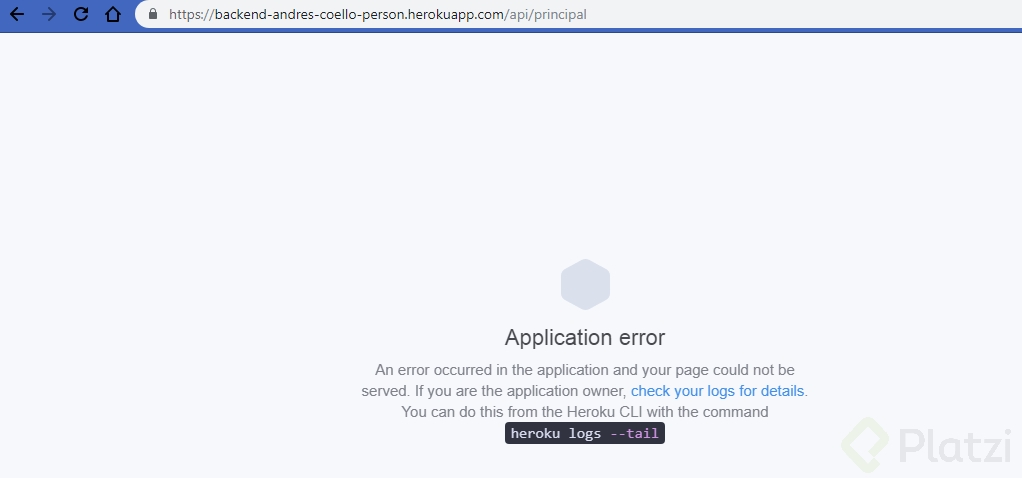Open the 'check your logs for details' link
The image size is (1022, 478).
point(717,391)
